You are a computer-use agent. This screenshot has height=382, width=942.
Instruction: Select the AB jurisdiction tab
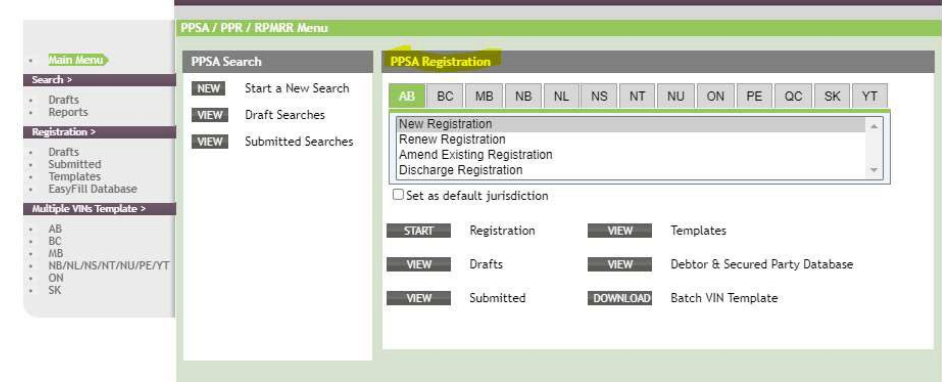(407, 96)
